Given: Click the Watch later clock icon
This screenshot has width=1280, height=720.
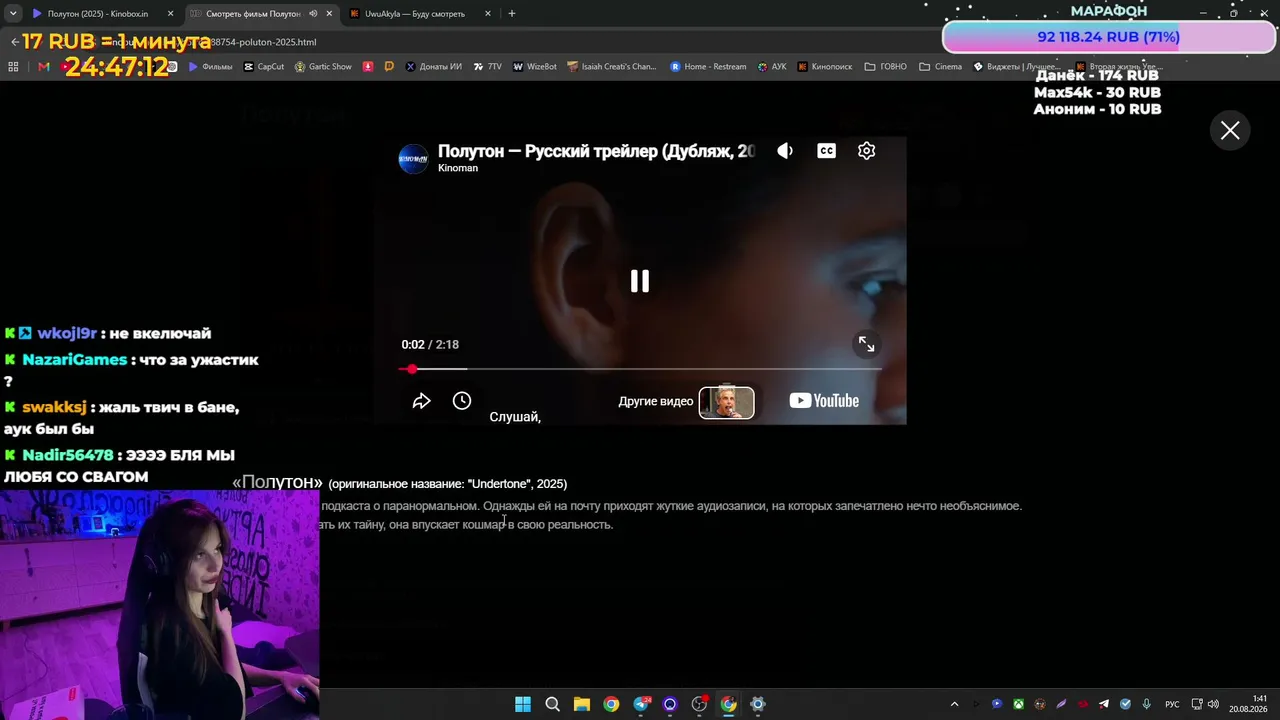Looking at the screenshot, I should coord(462,401).
